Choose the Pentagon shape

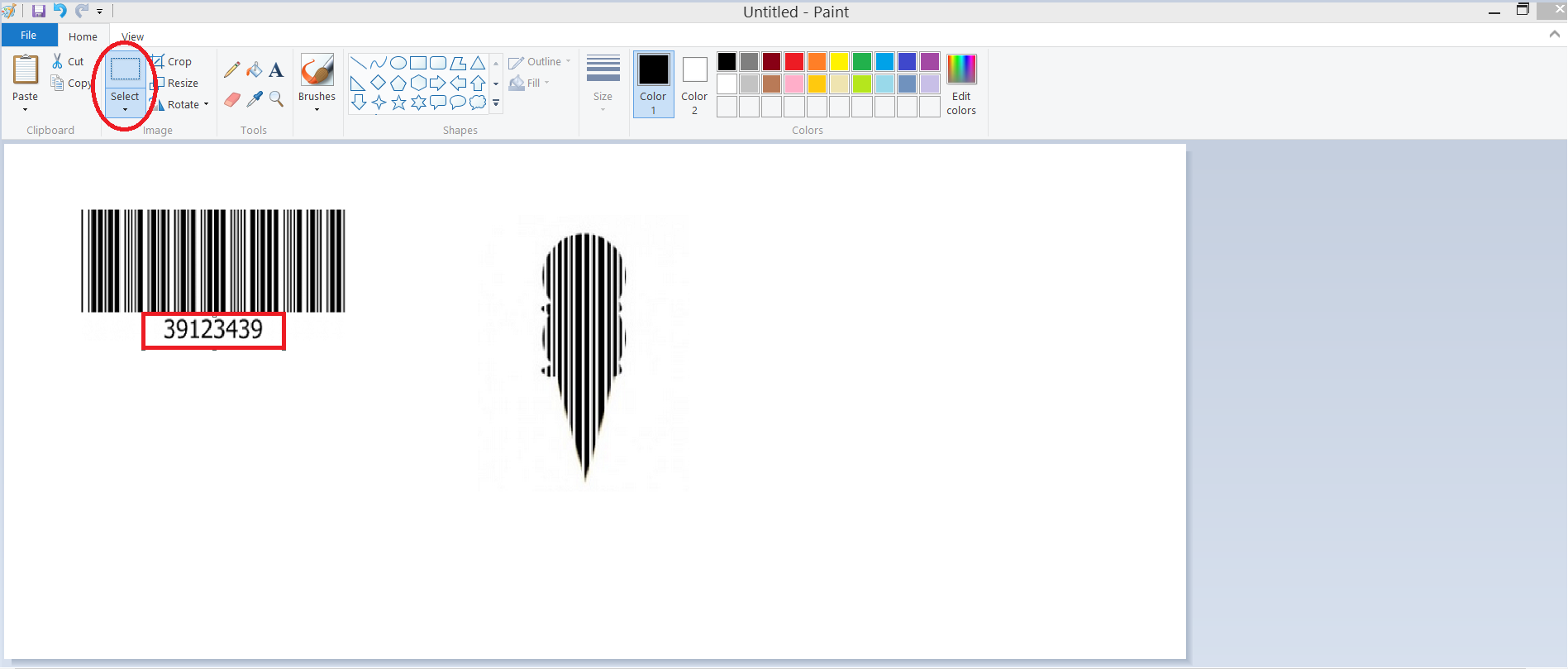[398, 83]
